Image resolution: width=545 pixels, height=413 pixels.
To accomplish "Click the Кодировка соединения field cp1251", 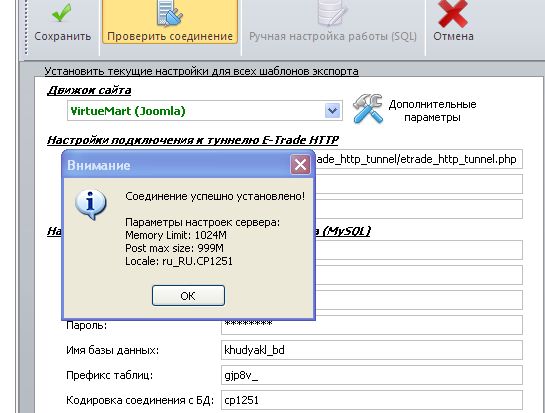I will pos(372,400).
